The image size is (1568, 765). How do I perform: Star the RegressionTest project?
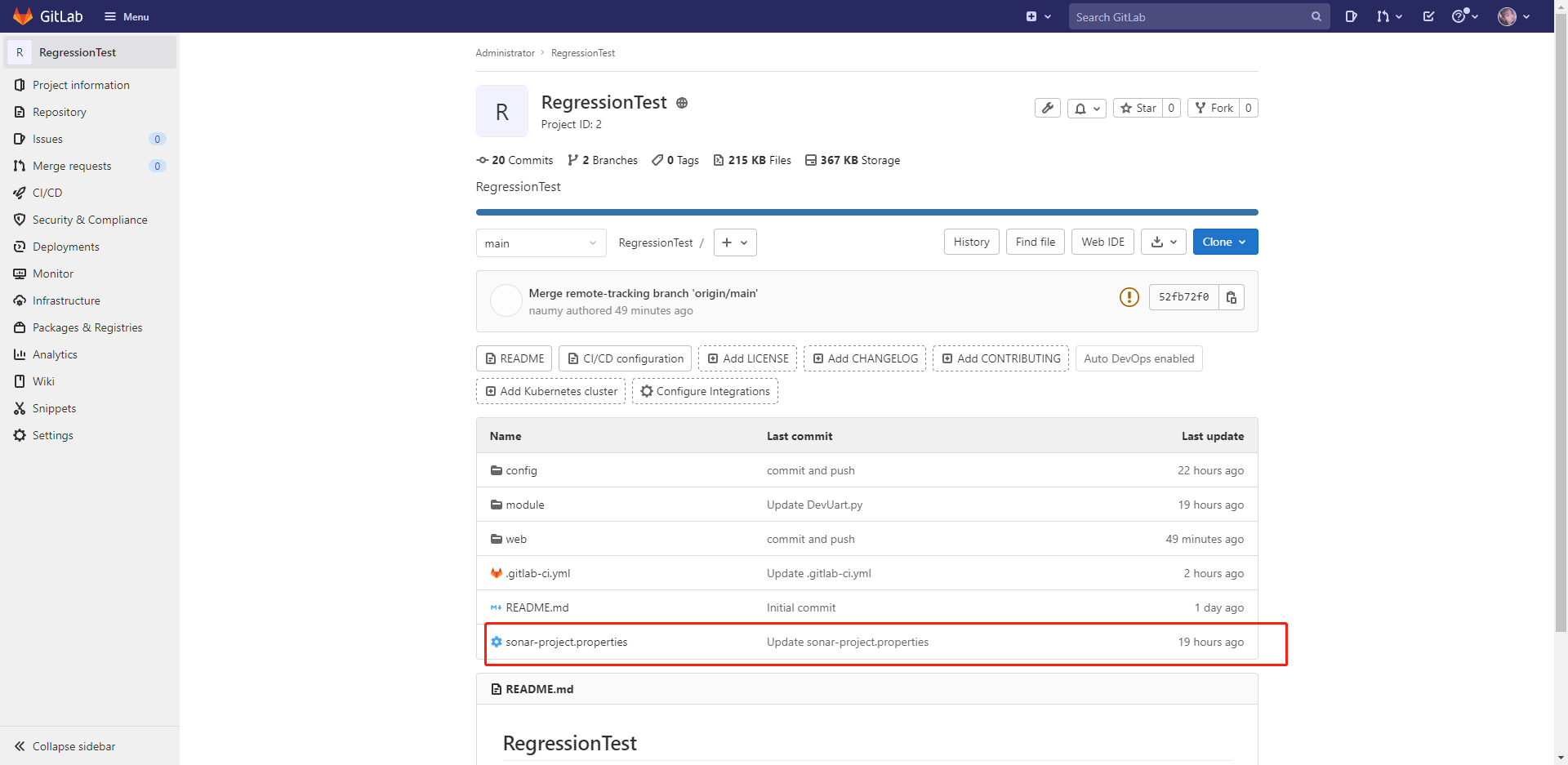click(1138, 108)
